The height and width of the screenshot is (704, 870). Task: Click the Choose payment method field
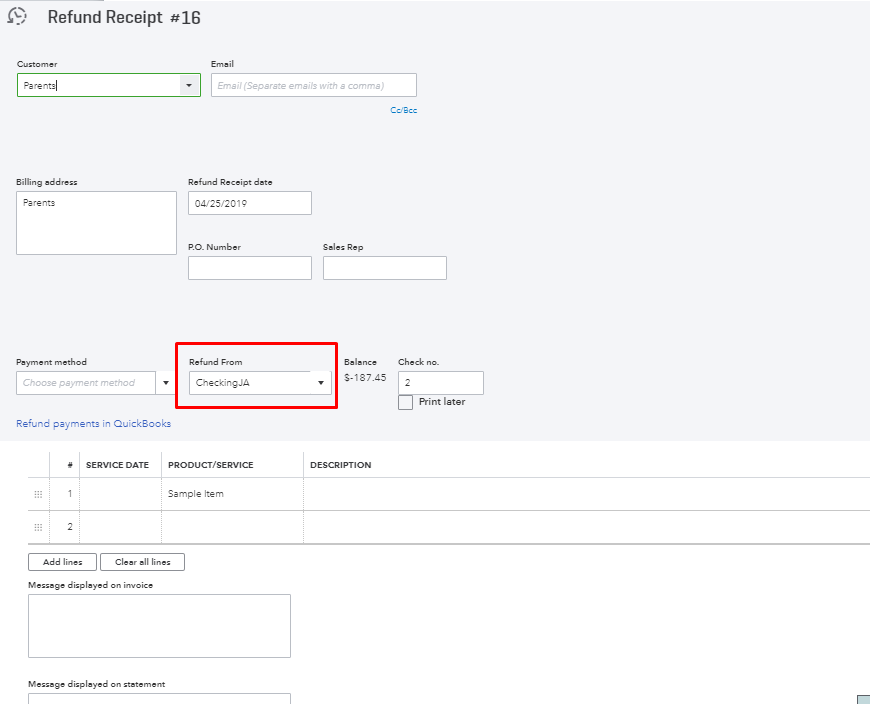click(x=85, y=383)
